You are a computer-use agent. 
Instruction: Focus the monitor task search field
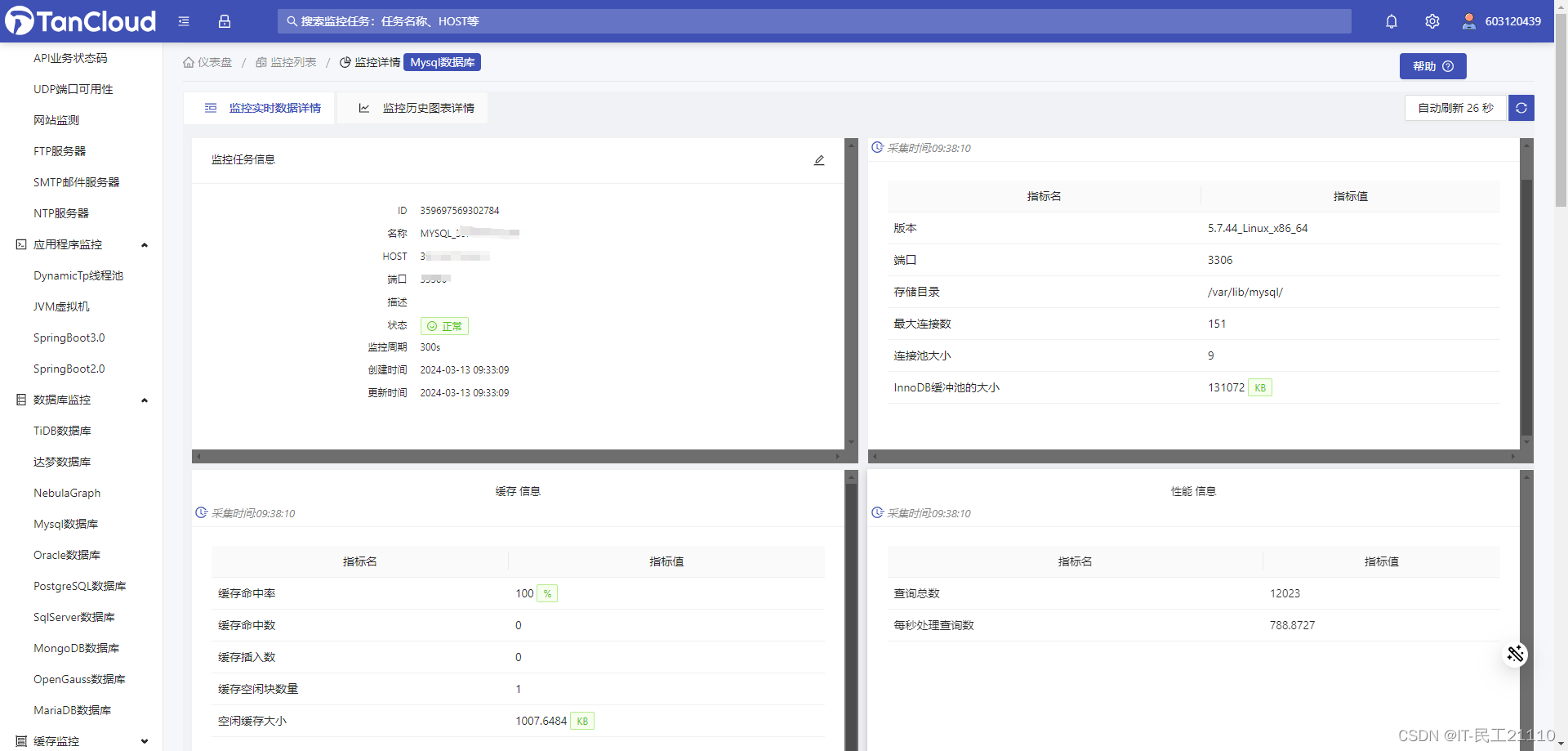[x=814, y=21]
